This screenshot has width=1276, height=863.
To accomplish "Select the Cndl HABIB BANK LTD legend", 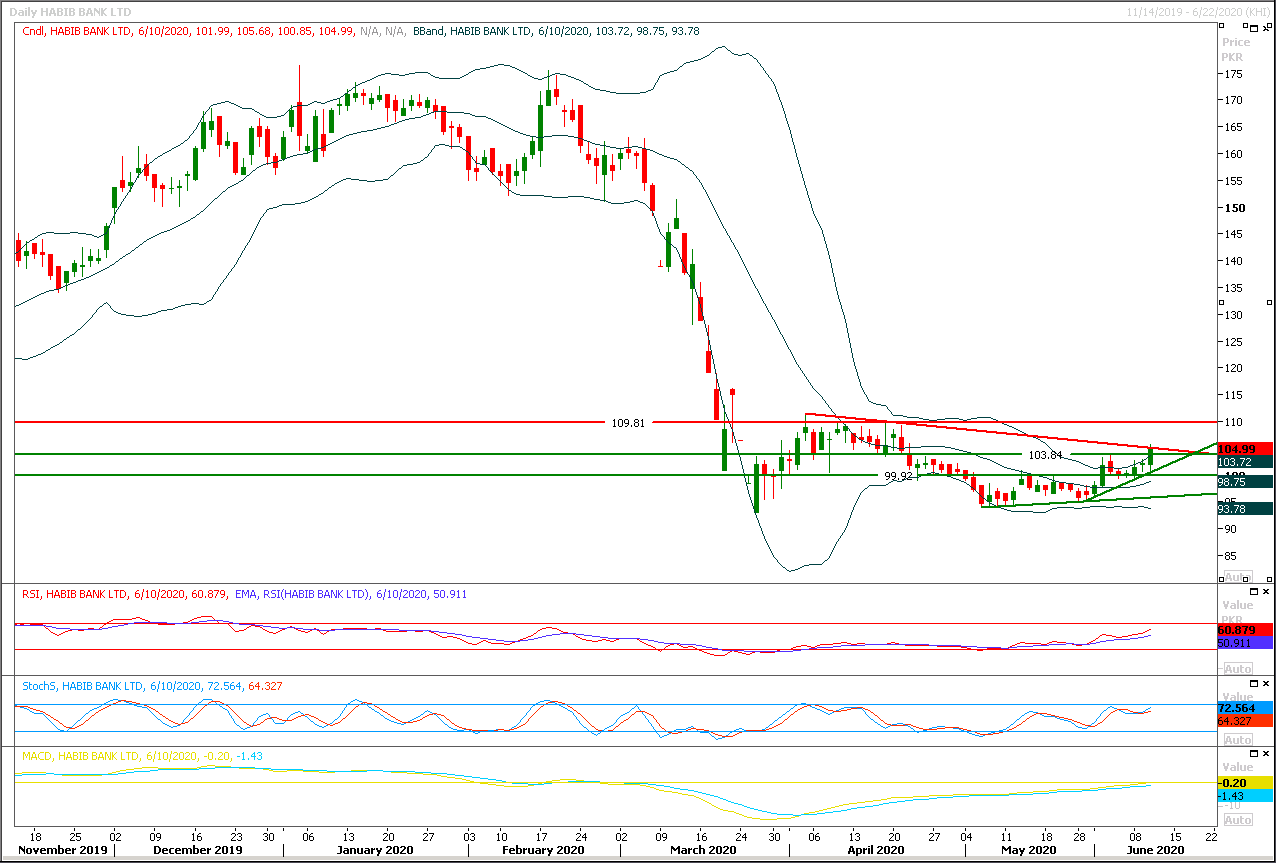I will coord(214,32).
